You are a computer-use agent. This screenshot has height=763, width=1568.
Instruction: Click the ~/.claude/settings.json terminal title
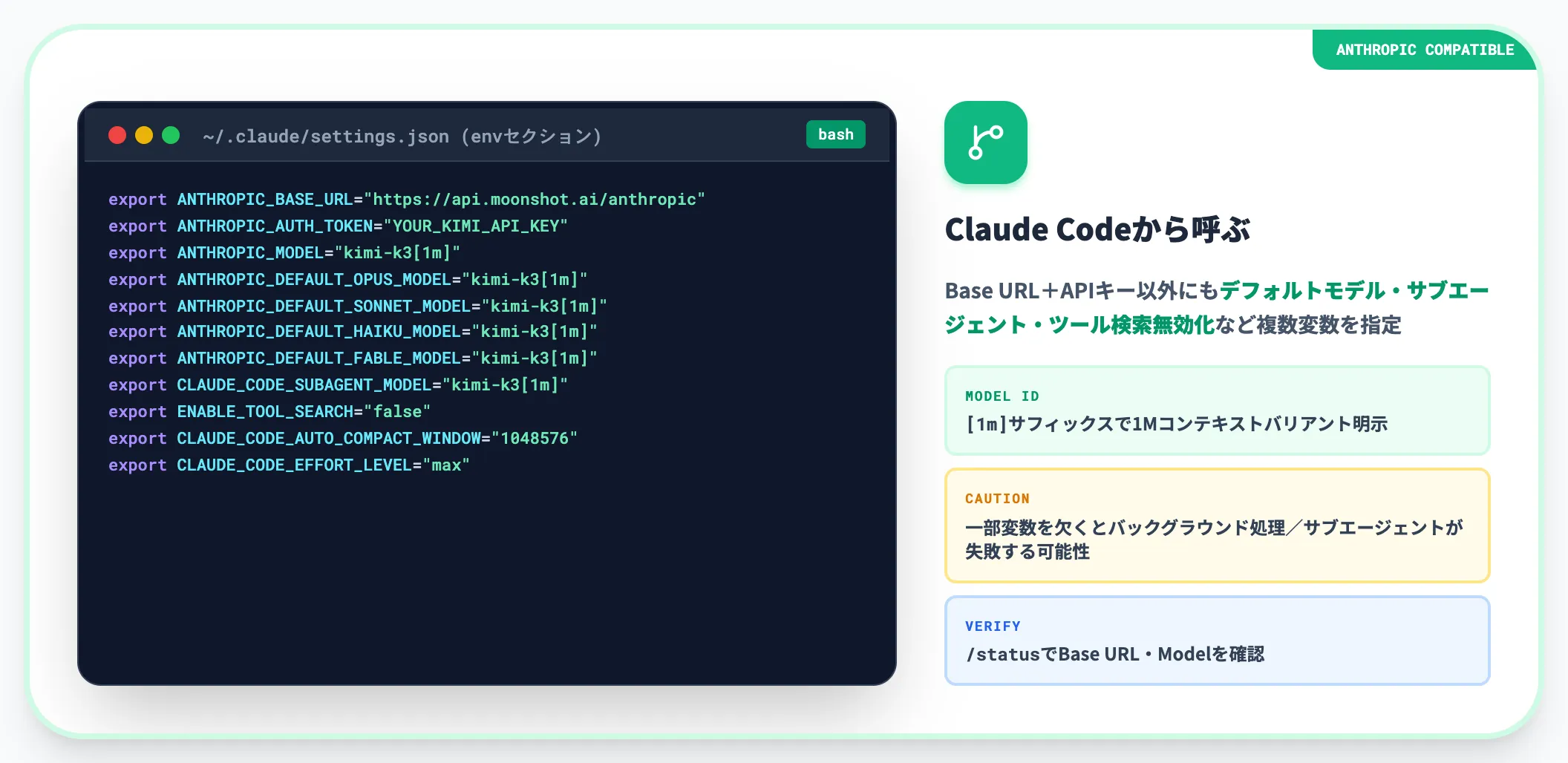[x=402, y=137]
